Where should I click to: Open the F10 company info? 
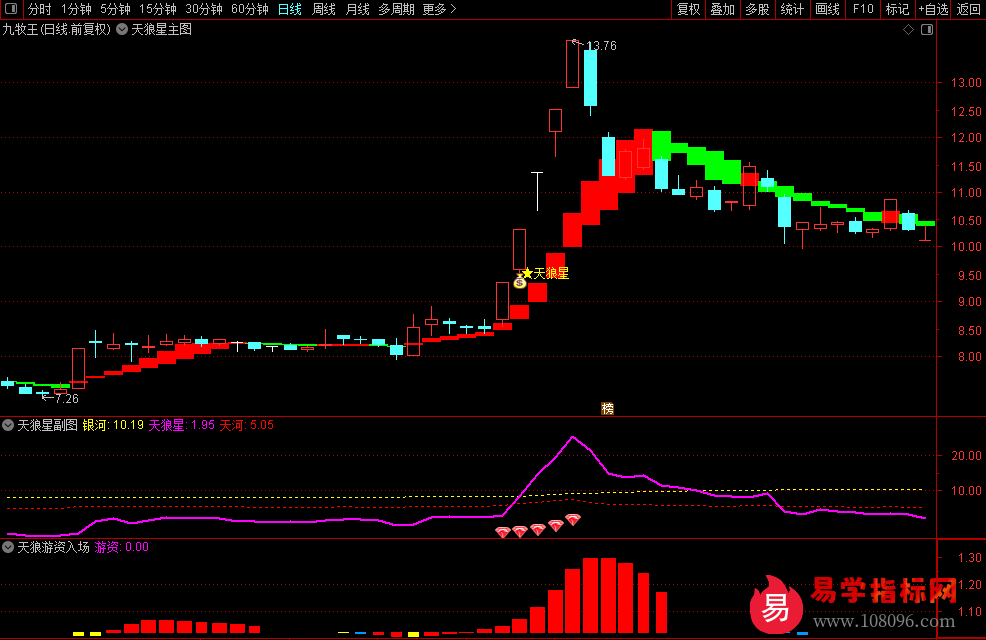pyautogui.click(x=862, y=9)
